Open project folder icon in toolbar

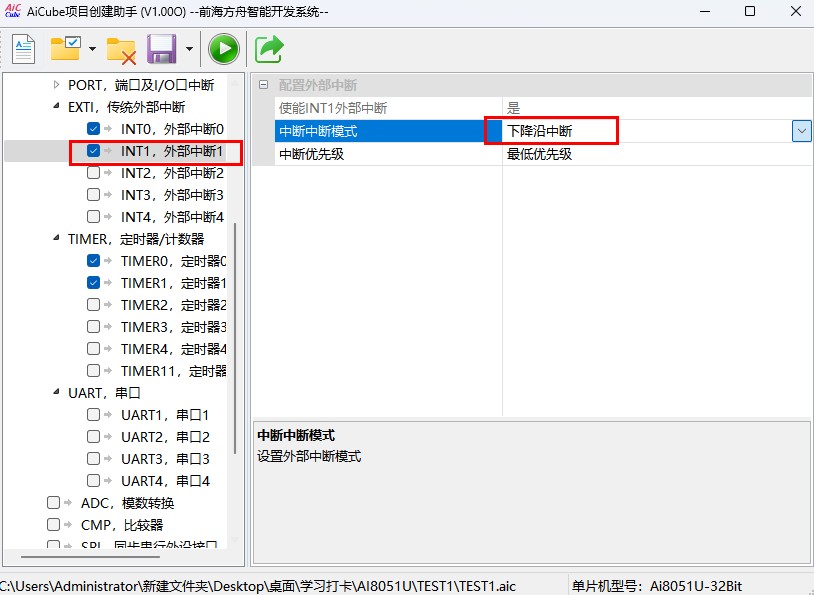pos(65,49)
